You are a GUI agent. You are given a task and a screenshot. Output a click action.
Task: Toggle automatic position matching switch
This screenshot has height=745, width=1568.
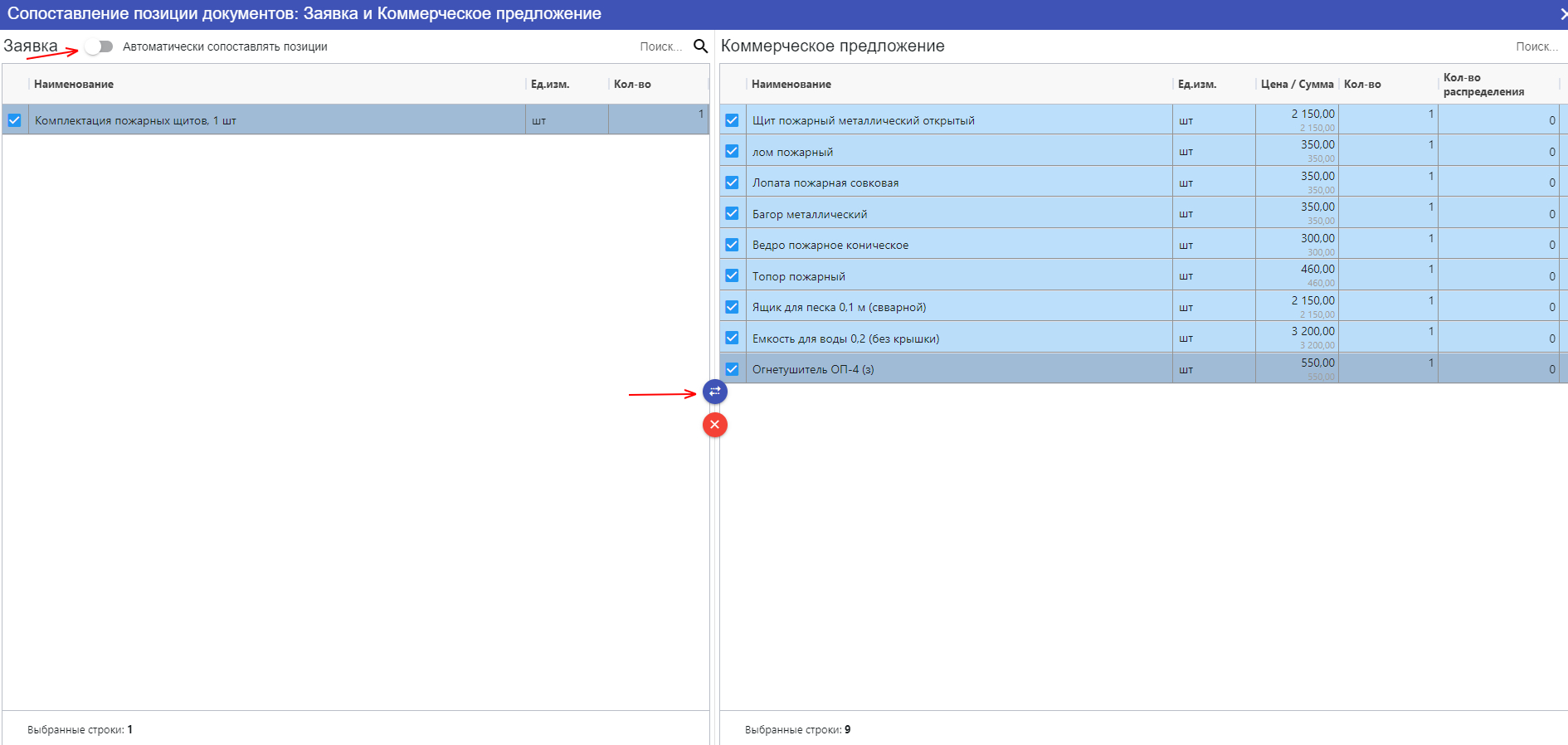[99, 46]
